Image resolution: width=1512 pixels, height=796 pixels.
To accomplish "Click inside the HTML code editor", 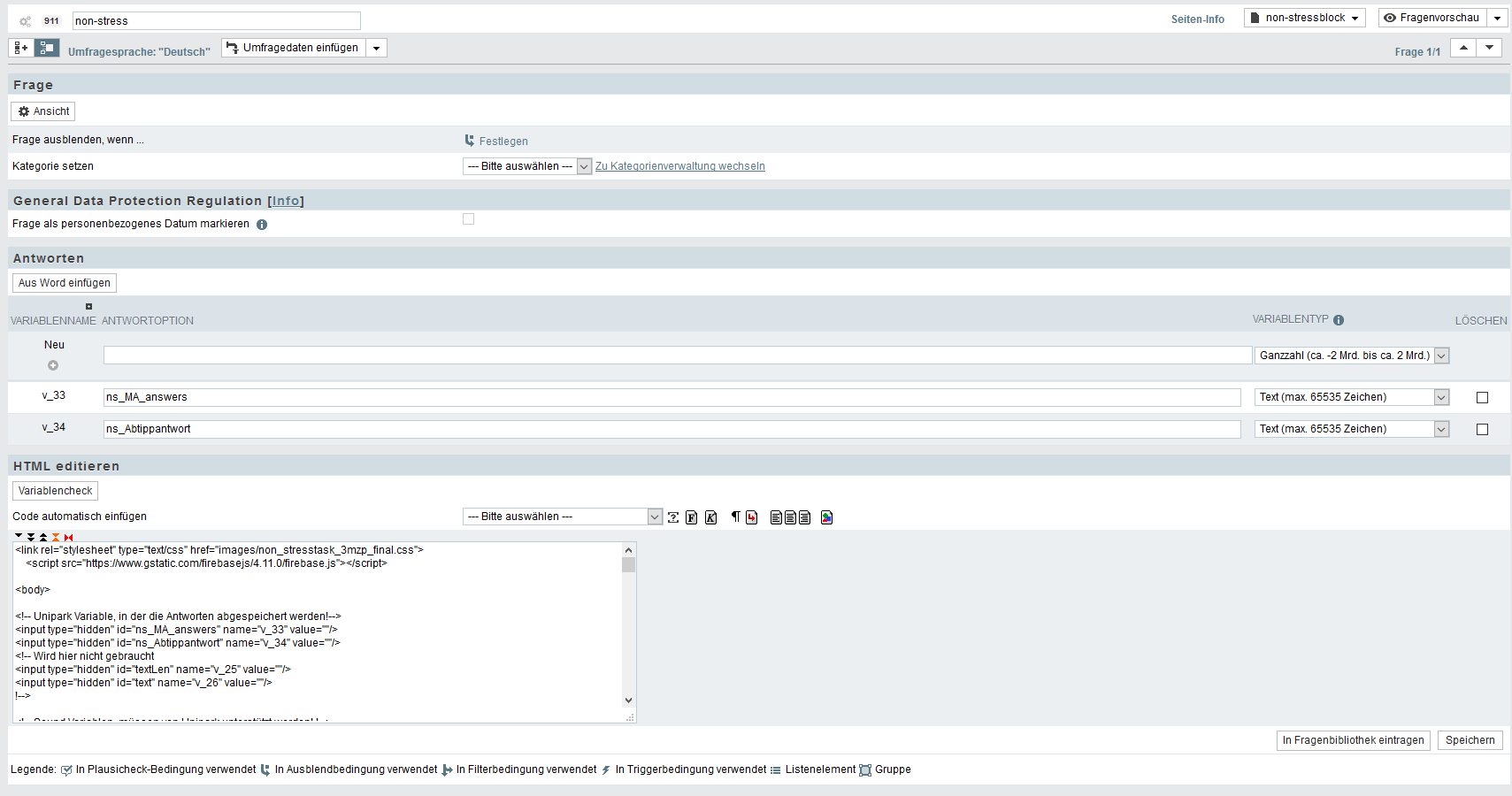I will coord(318,631).
